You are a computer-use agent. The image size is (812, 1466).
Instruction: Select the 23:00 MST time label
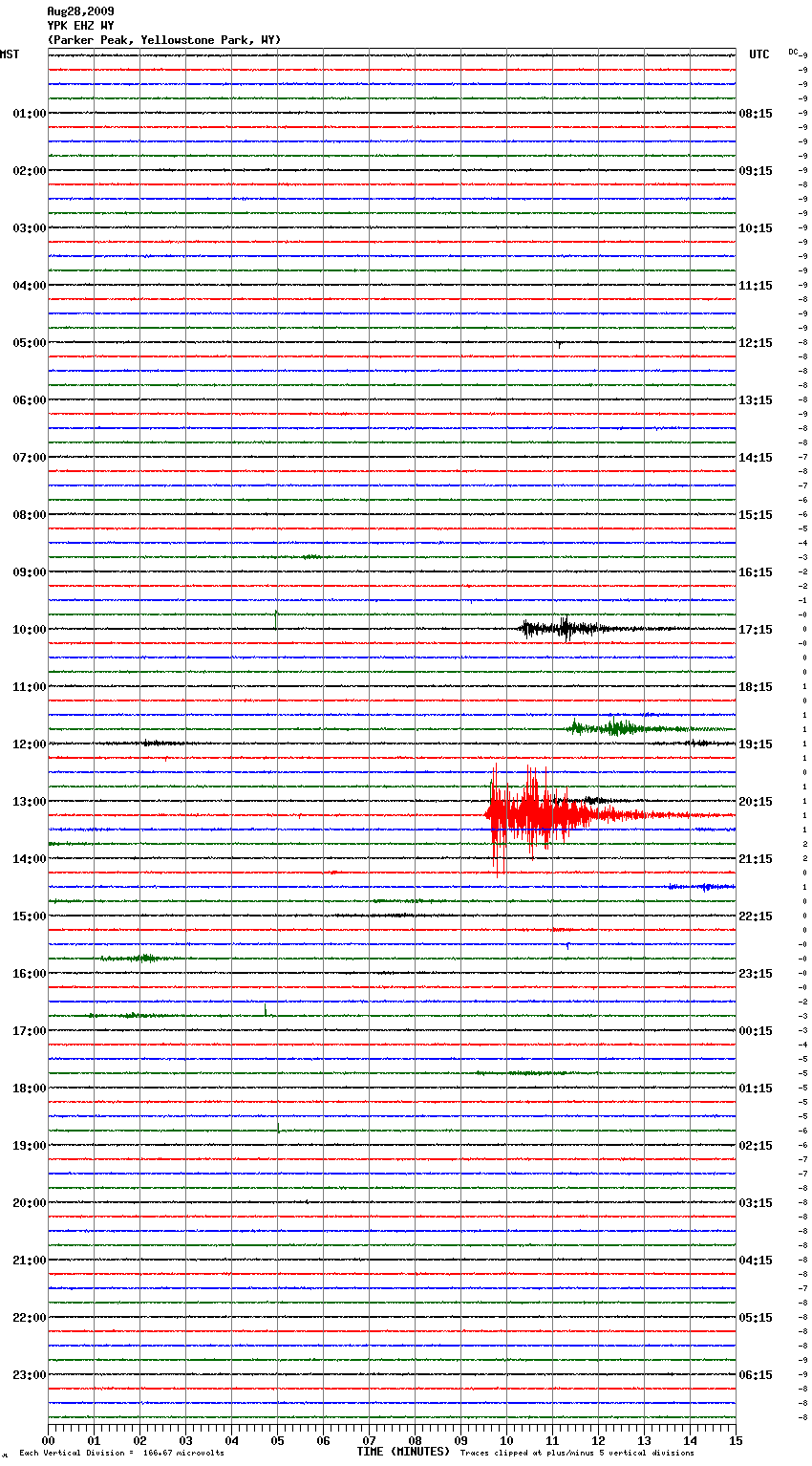[x=30, y=1375]
